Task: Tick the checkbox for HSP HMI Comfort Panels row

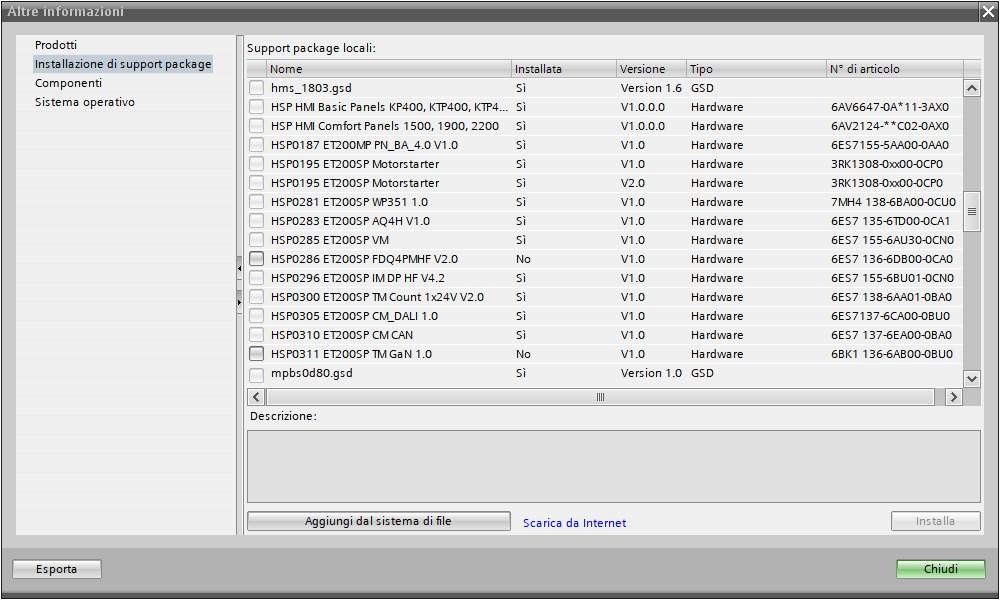Action: [256, 126]
